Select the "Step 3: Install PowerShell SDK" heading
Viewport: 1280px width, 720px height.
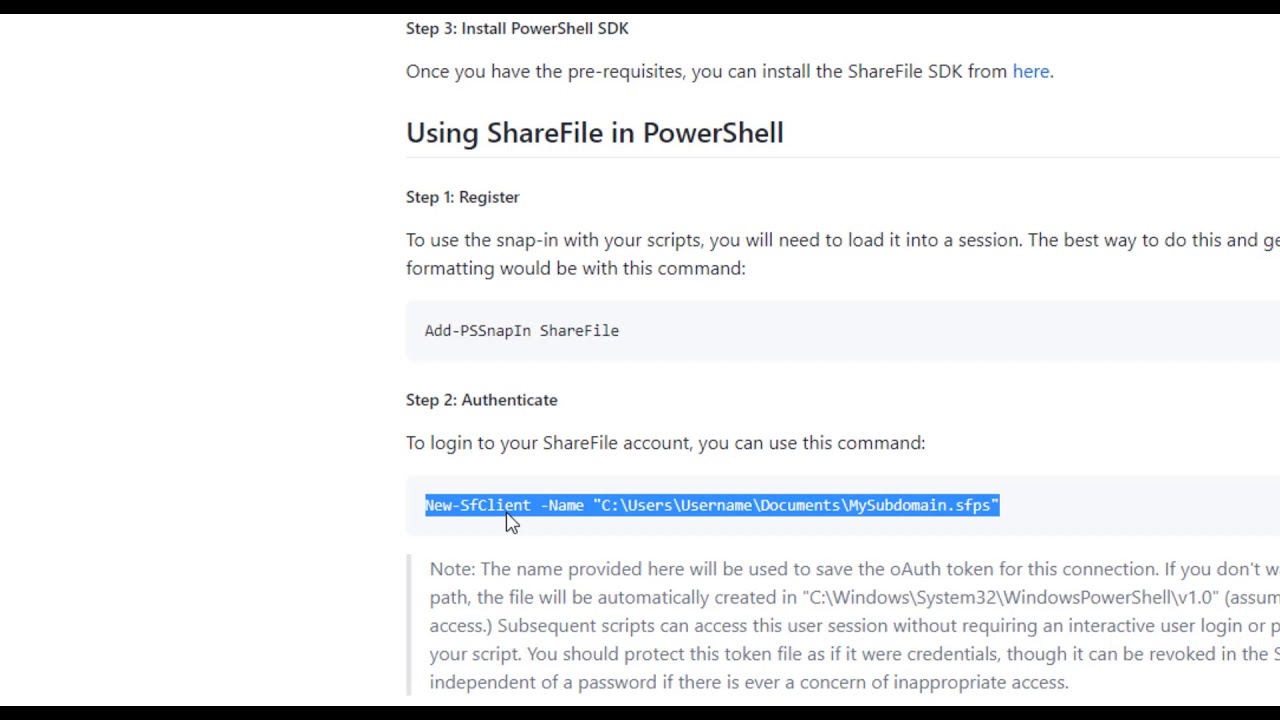517,28
